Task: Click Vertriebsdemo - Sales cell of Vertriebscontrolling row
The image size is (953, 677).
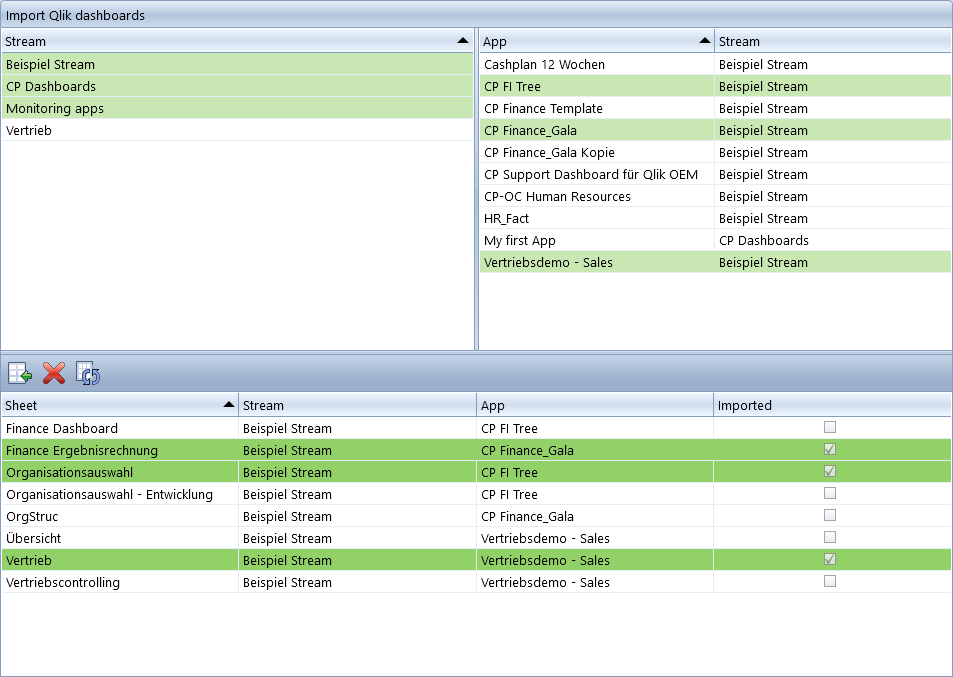Action: (595, 582)
